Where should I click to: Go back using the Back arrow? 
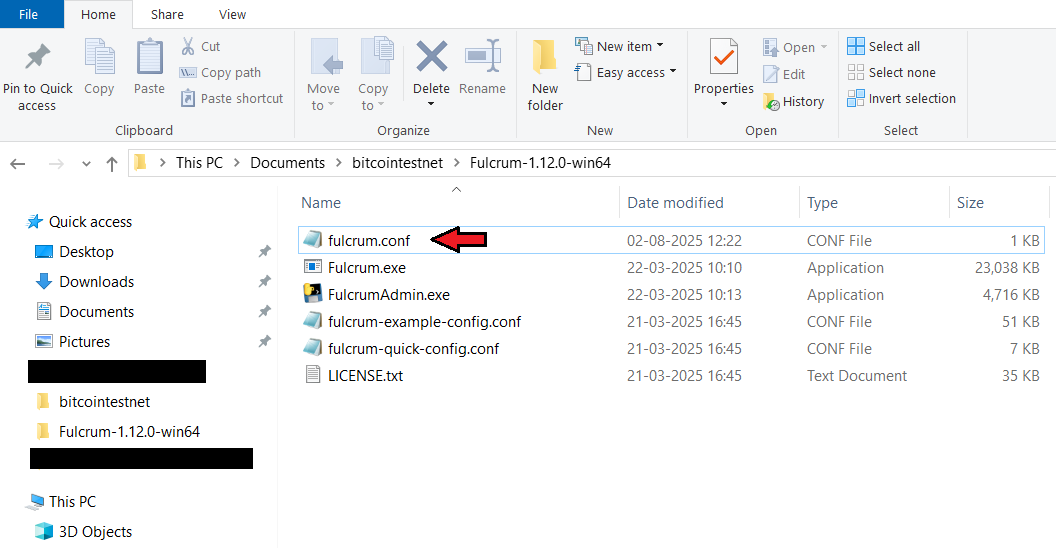[x=18, y=164]
